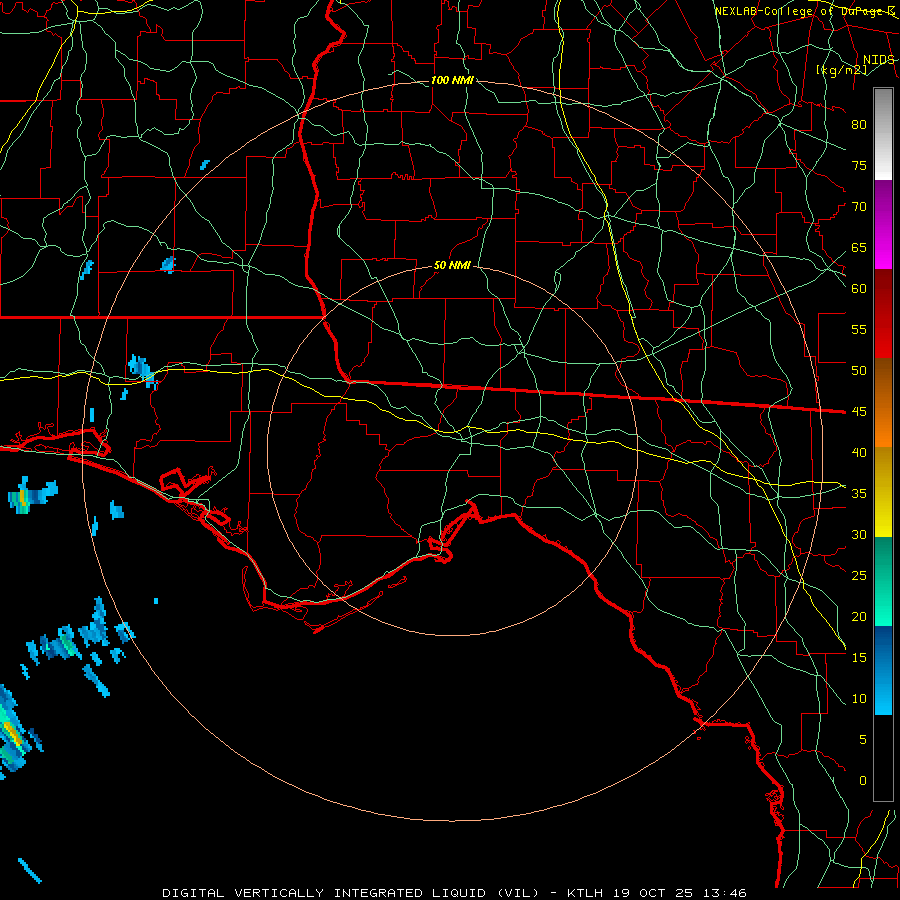Click the 25 value on the color scale
This screenshot has width=900, height=900.
click(859, 576)
